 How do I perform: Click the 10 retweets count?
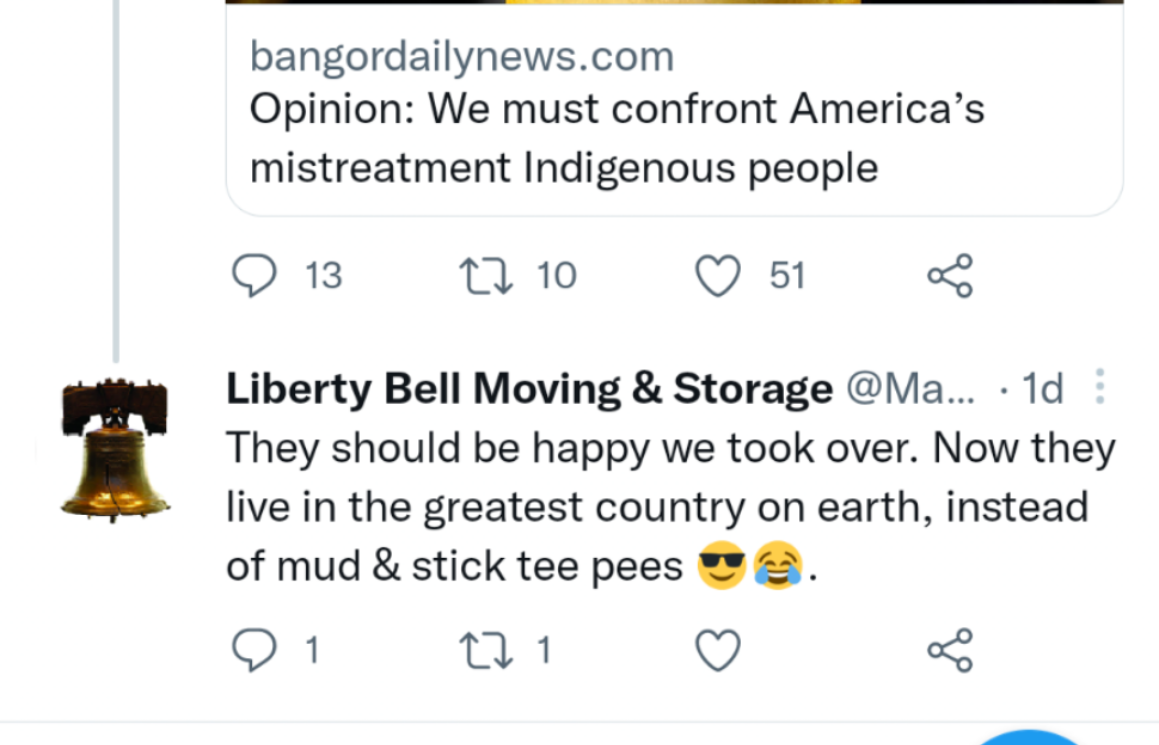[x=557, y=275]
